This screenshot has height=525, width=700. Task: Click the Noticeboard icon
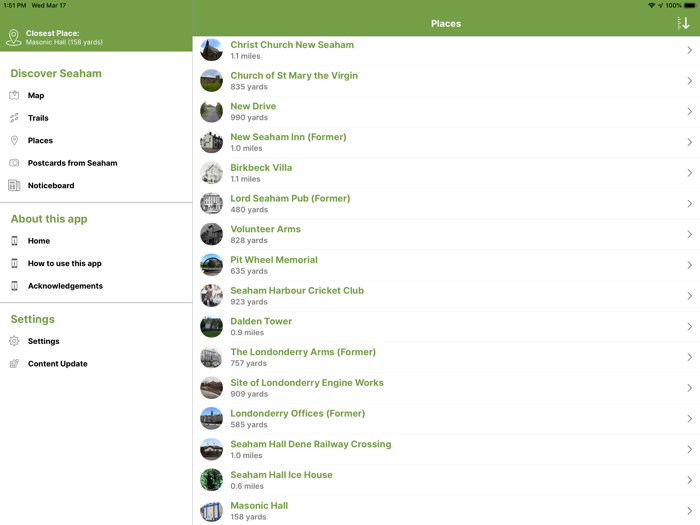tap(14, 185)
